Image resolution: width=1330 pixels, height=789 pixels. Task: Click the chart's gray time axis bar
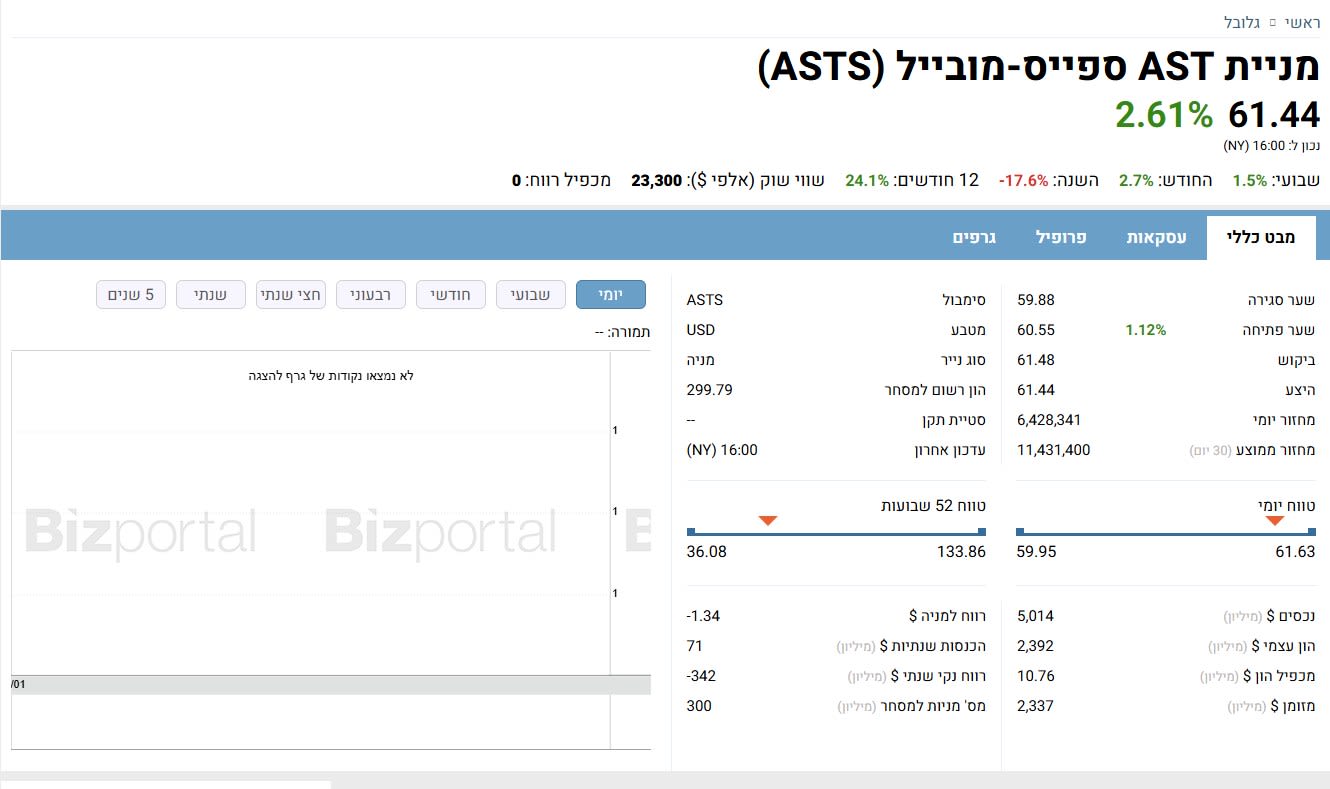coord(331,684)
